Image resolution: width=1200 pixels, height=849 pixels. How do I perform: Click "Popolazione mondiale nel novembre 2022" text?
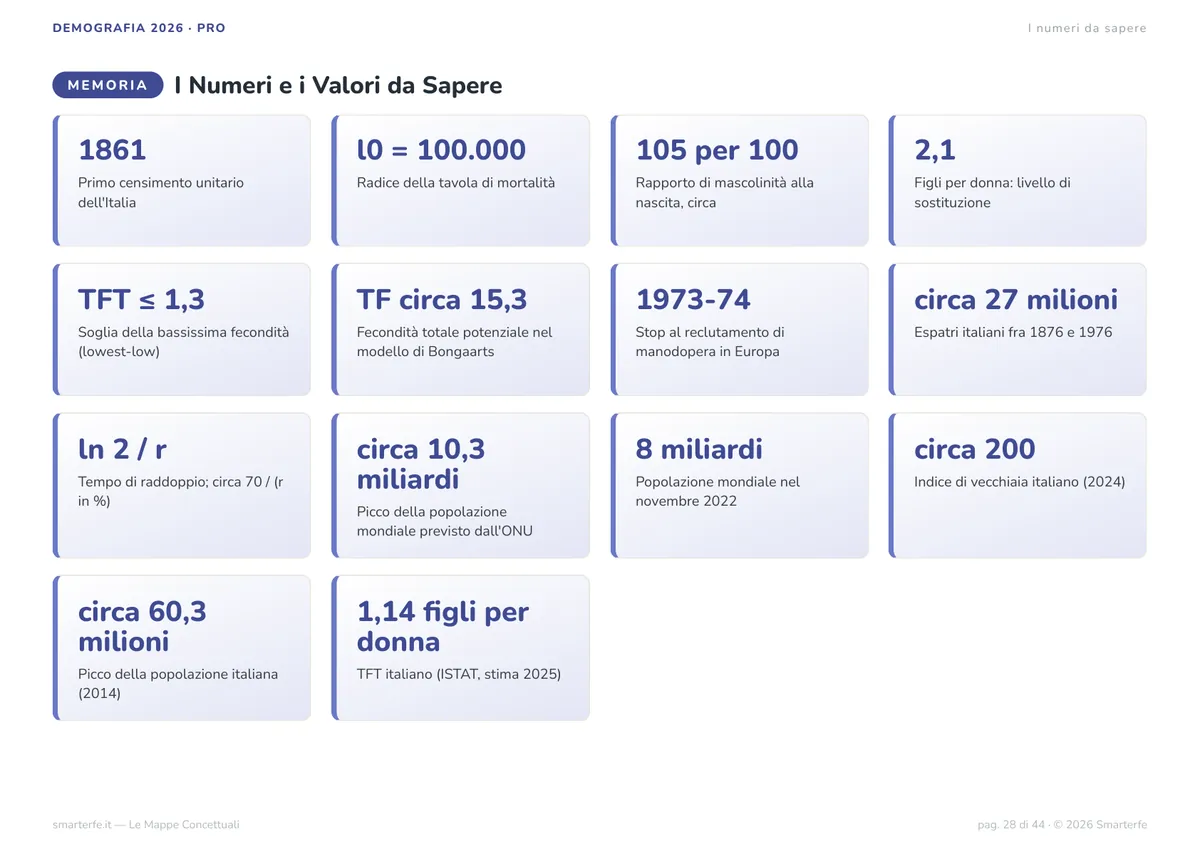coord(718,491)
